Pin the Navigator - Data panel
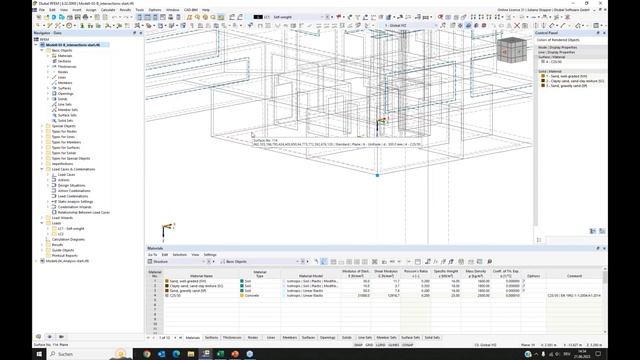 coord(135,33)
